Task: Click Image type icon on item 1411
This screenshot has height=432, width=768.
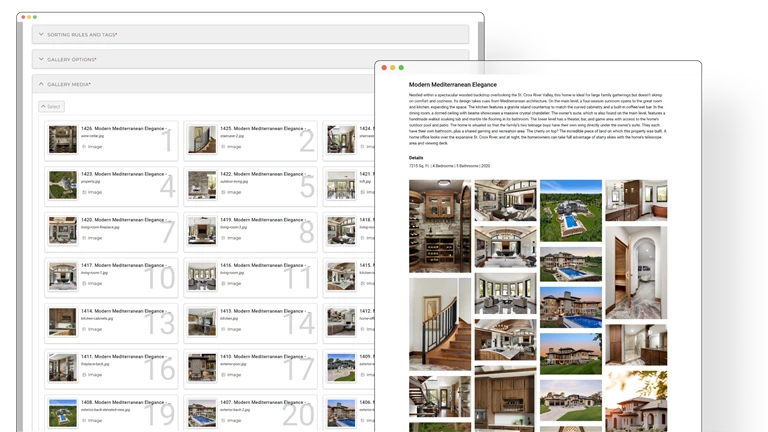Action: [84, 375]
